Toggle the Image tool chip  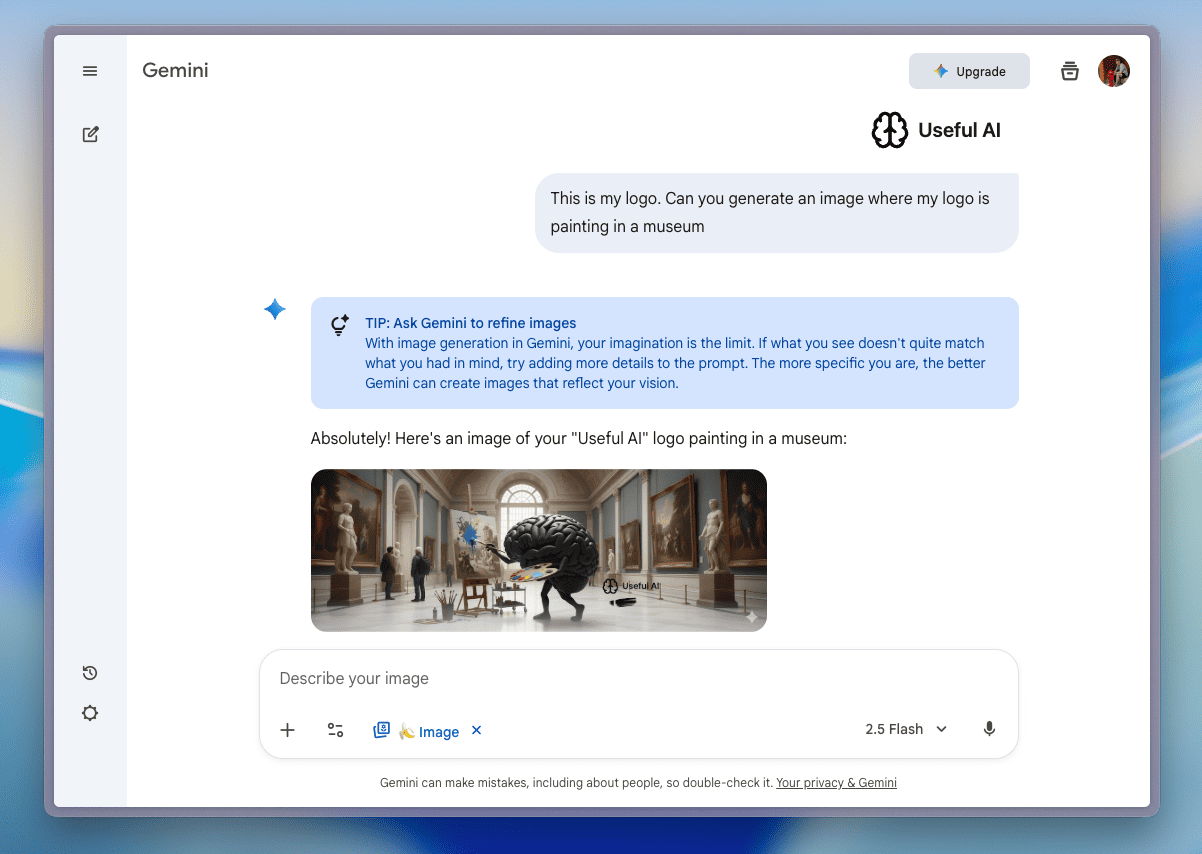(x=417, y=731)
